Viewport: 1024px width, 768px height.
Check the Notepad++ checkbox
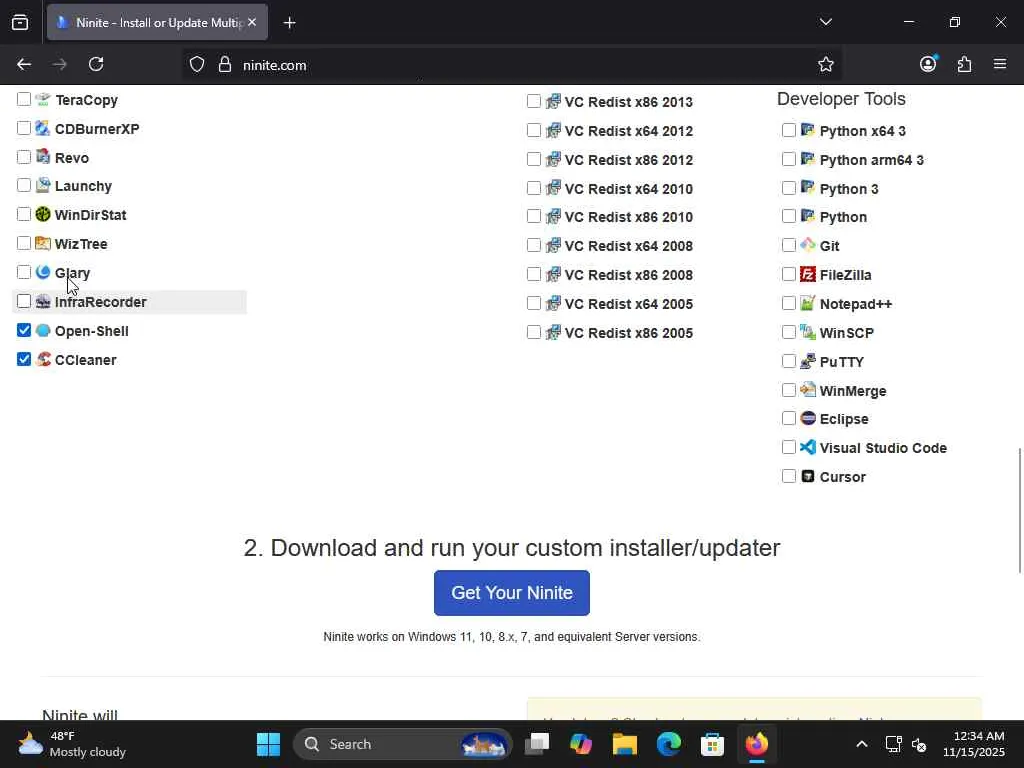click(x=789, y=303)
